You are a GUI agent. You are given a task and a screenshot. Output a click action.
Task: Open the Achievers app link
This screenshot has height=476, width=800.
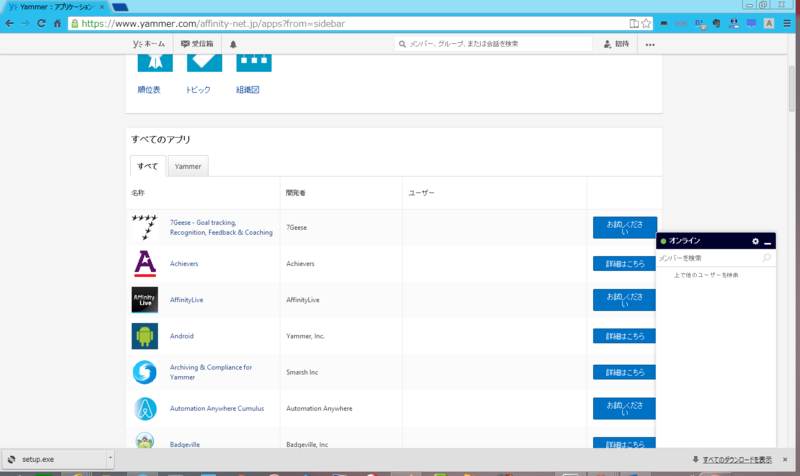184,264
